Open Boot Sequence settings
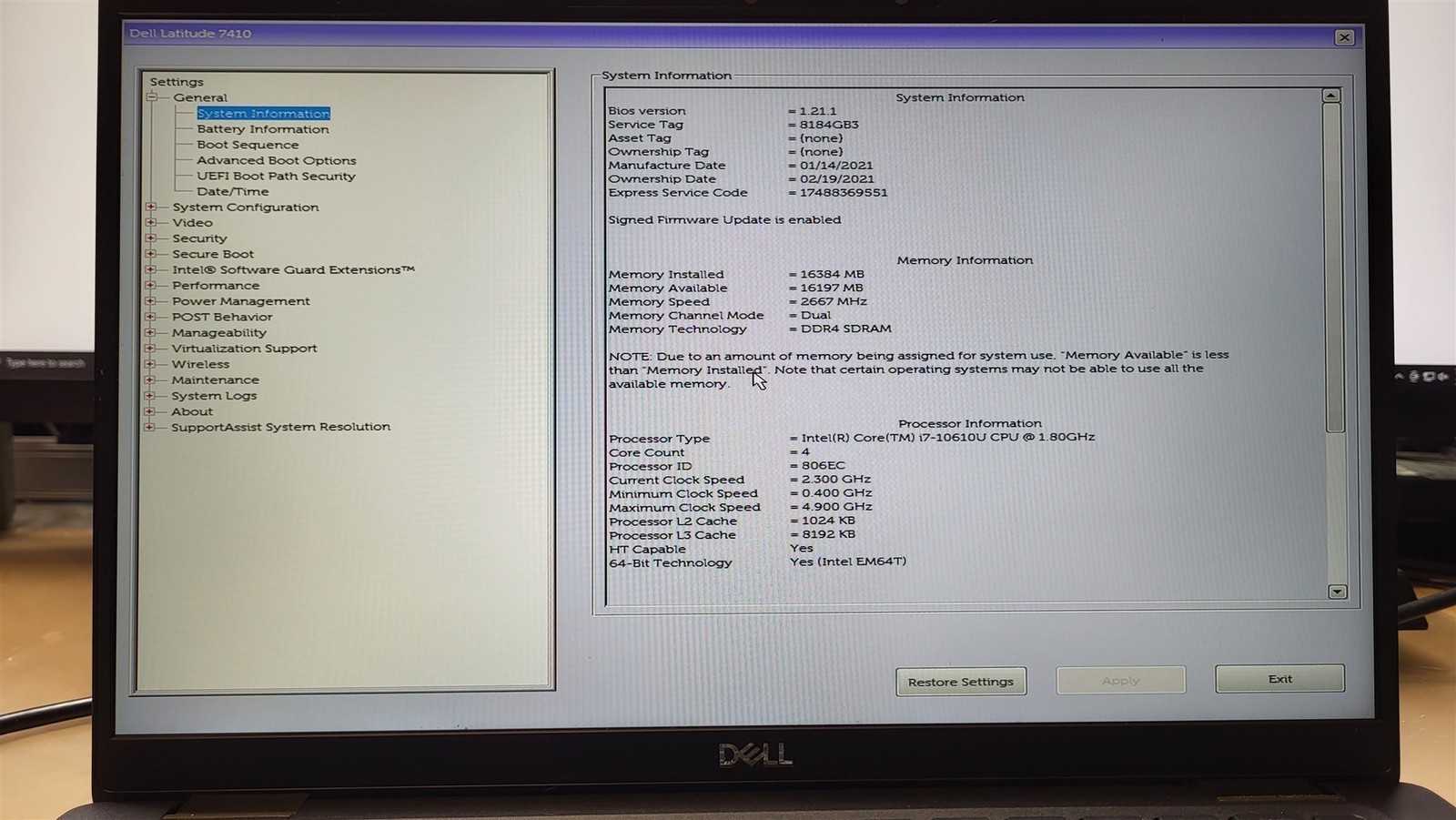The height and width of the screenshot is (820, 1456). [x=248, y=145]
